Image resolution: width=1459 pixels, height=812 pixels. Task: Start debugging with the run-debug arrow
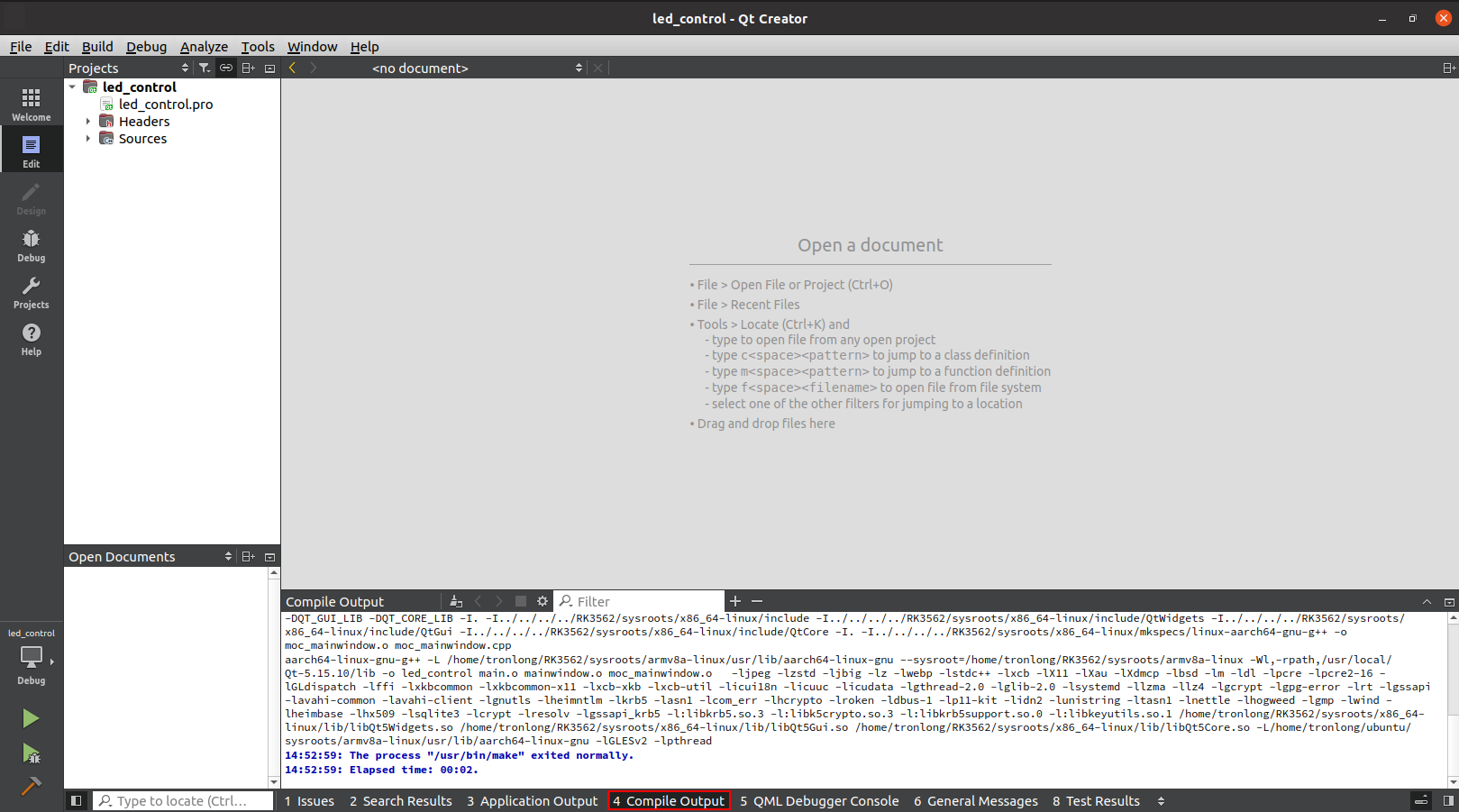(x=31, y=753)
